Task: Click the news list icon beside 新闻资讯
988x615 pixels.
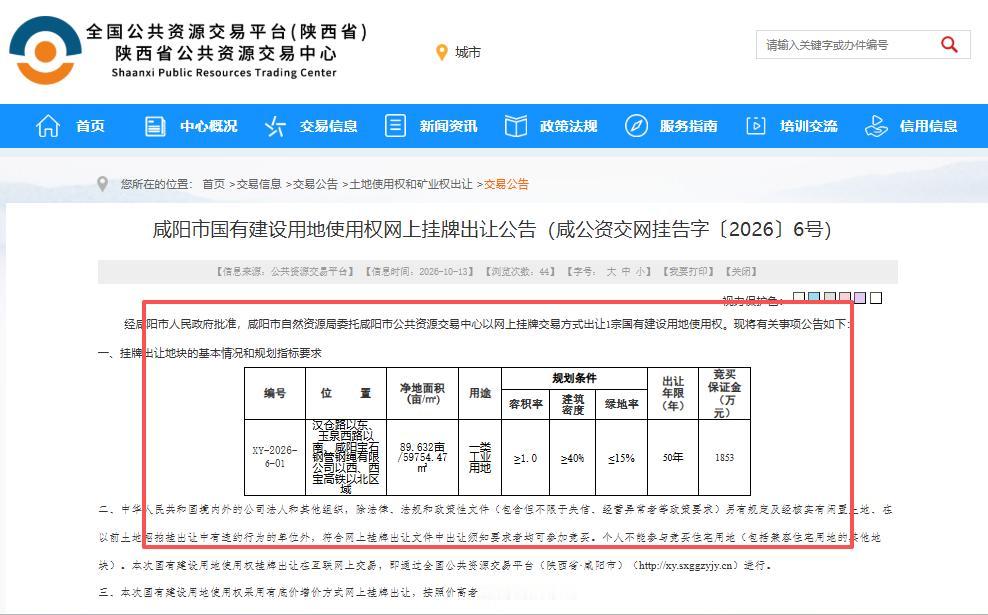Action: coord(395,125)
